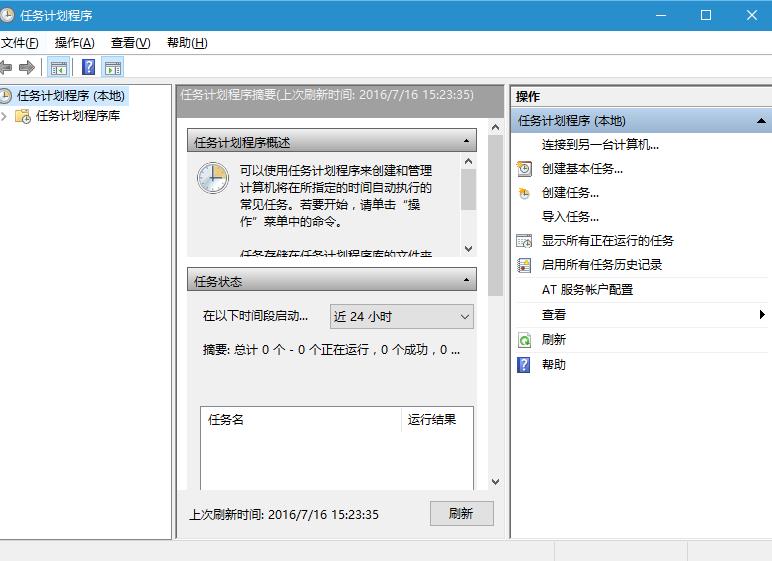Click the blue help toolbar icon

pyautogui.click(x=88, y=67)
